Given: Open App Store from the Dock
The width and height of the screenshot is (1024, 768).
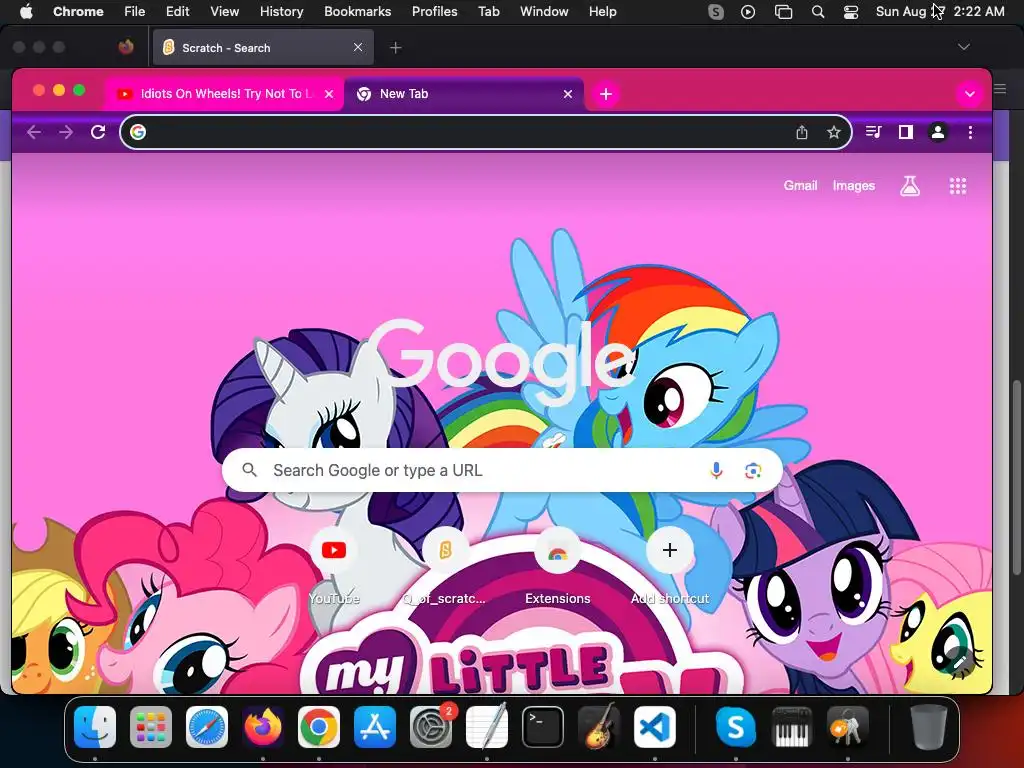Looking at the screenshot, I should (x=375, y=727).
